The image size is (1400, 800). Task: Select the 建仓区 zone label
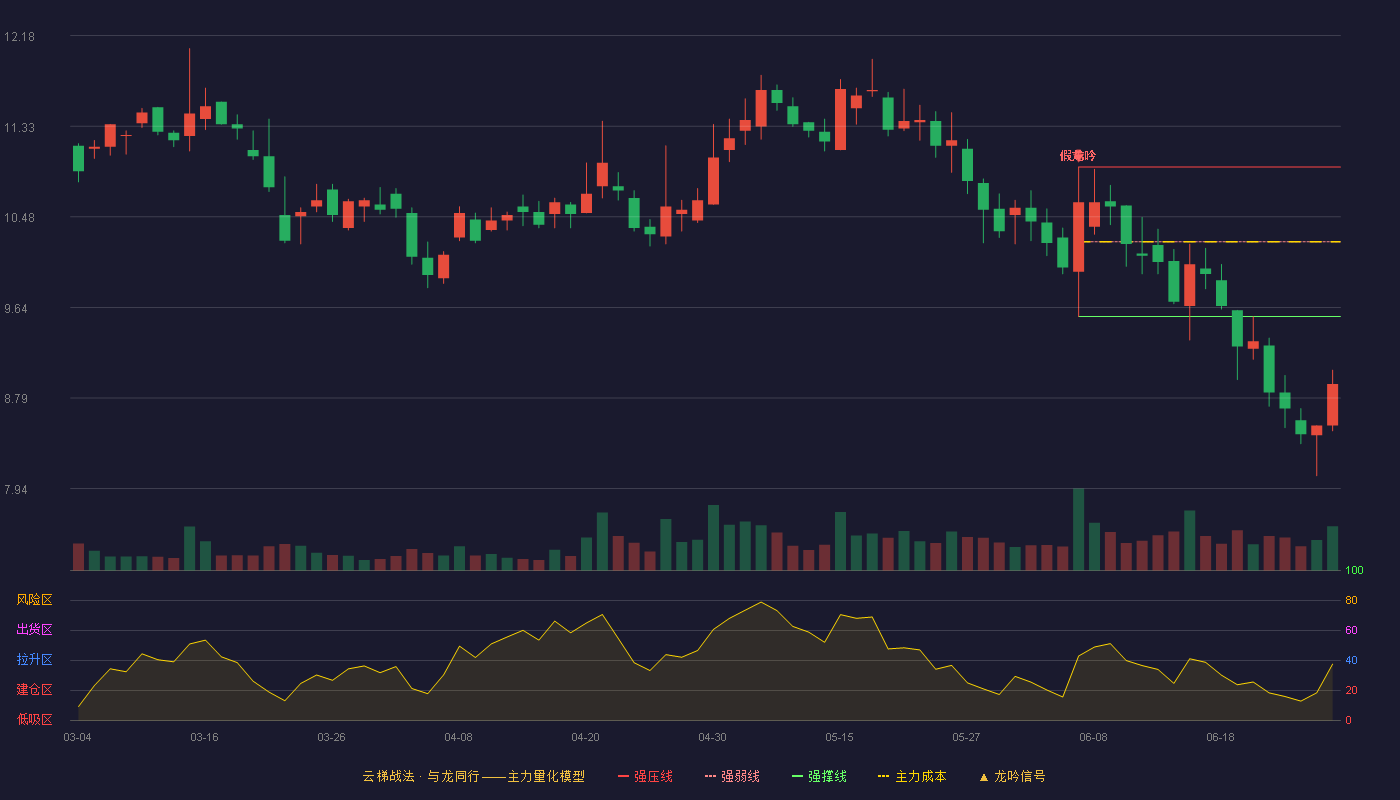click(x=34, y=690)
